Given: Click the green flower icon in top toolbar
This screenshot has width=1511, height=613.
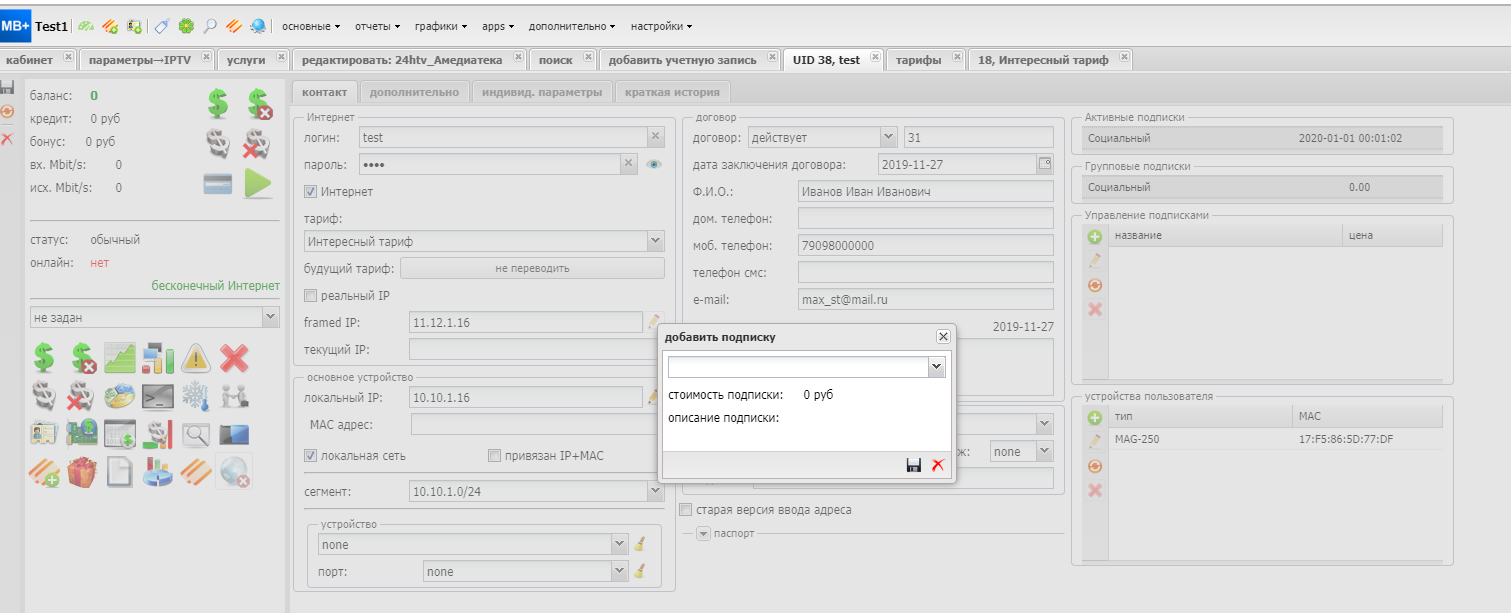Looking at the screenshot, I should 185,26.
